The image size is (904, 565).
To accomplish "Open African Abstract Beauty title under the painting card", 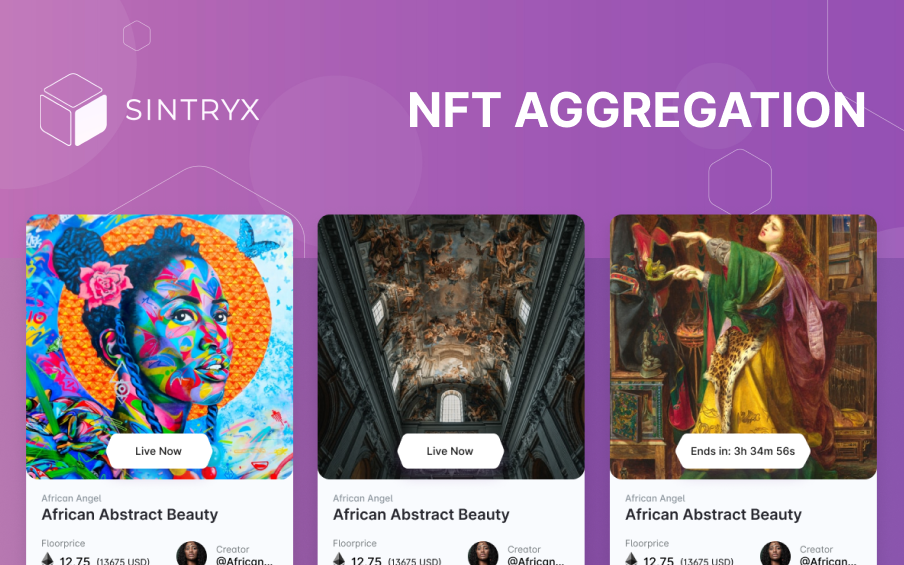I will click(x=713, y=514).
